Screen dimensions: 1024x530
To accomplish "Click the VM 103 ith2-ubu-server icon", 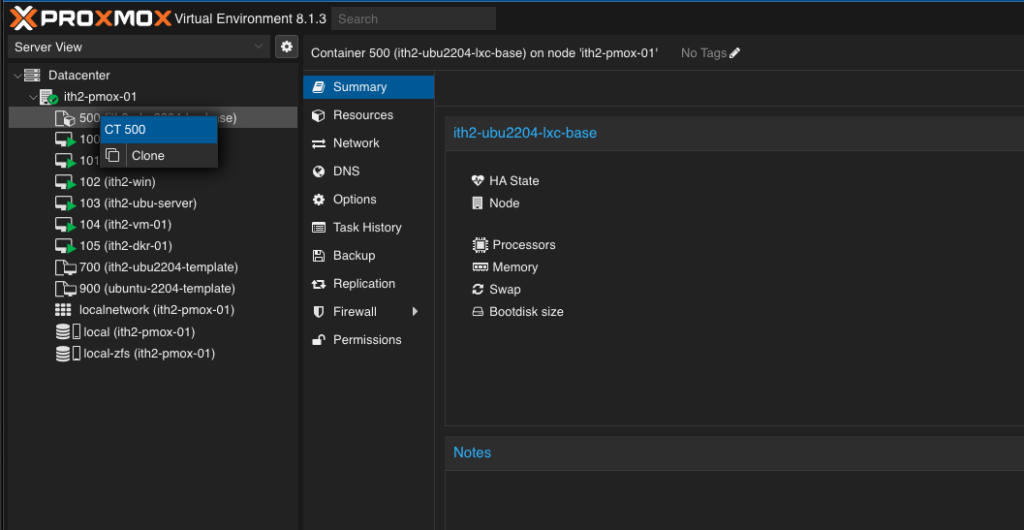I will [x=65, y=204].
